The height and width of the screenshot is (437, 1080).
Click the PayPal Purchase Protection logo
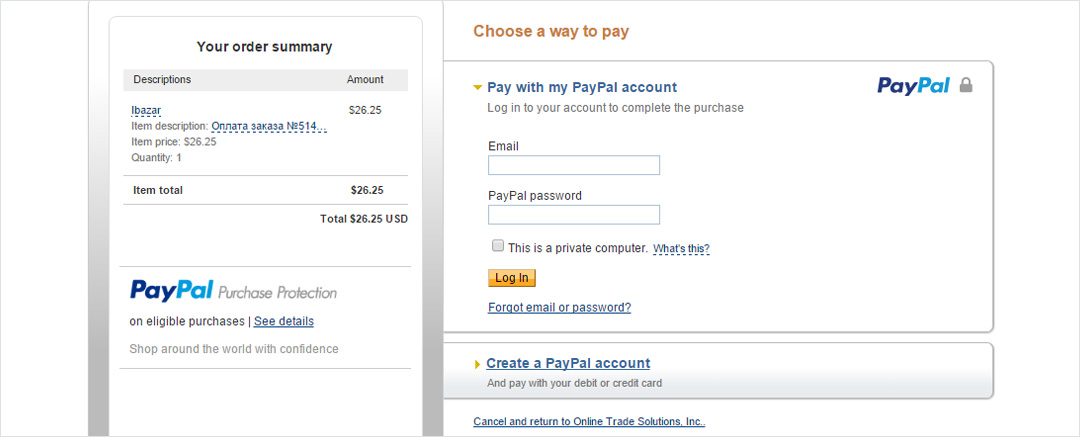(233, 291)
